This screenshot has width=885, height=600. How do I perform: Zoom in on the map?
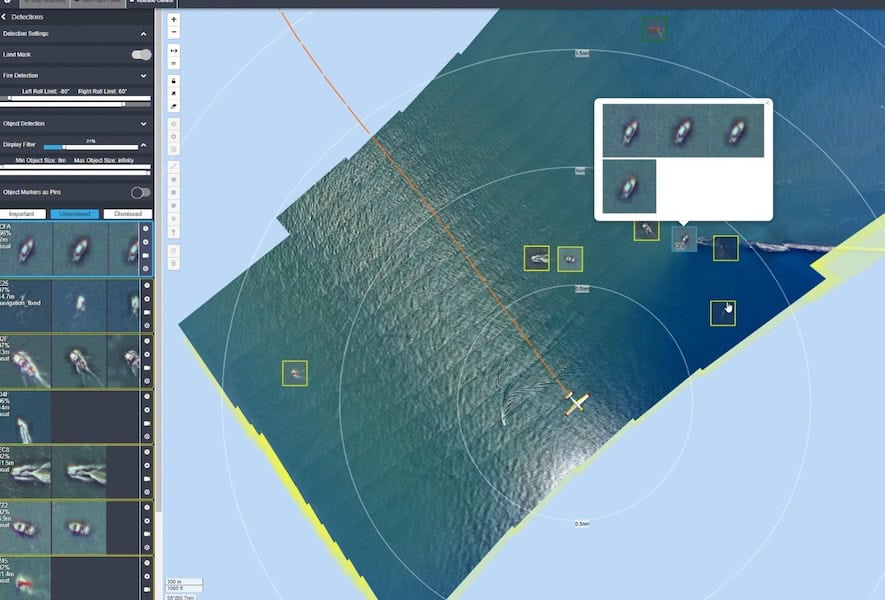pos(173,19)
